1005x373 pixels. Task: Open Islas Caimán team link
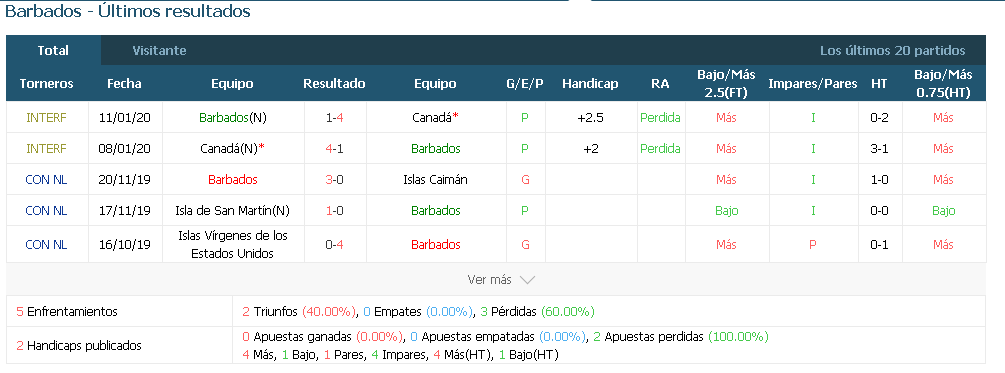pos(435,179)
